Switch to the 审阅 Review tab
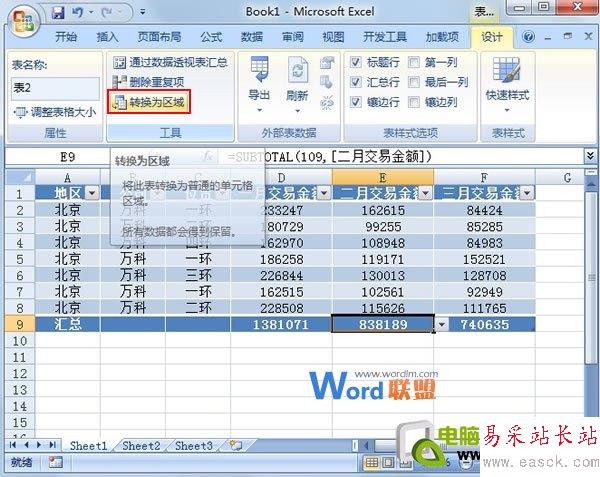The width and height of the screenshot is (600, 477). pyautogui.click(x=293, y=37)
